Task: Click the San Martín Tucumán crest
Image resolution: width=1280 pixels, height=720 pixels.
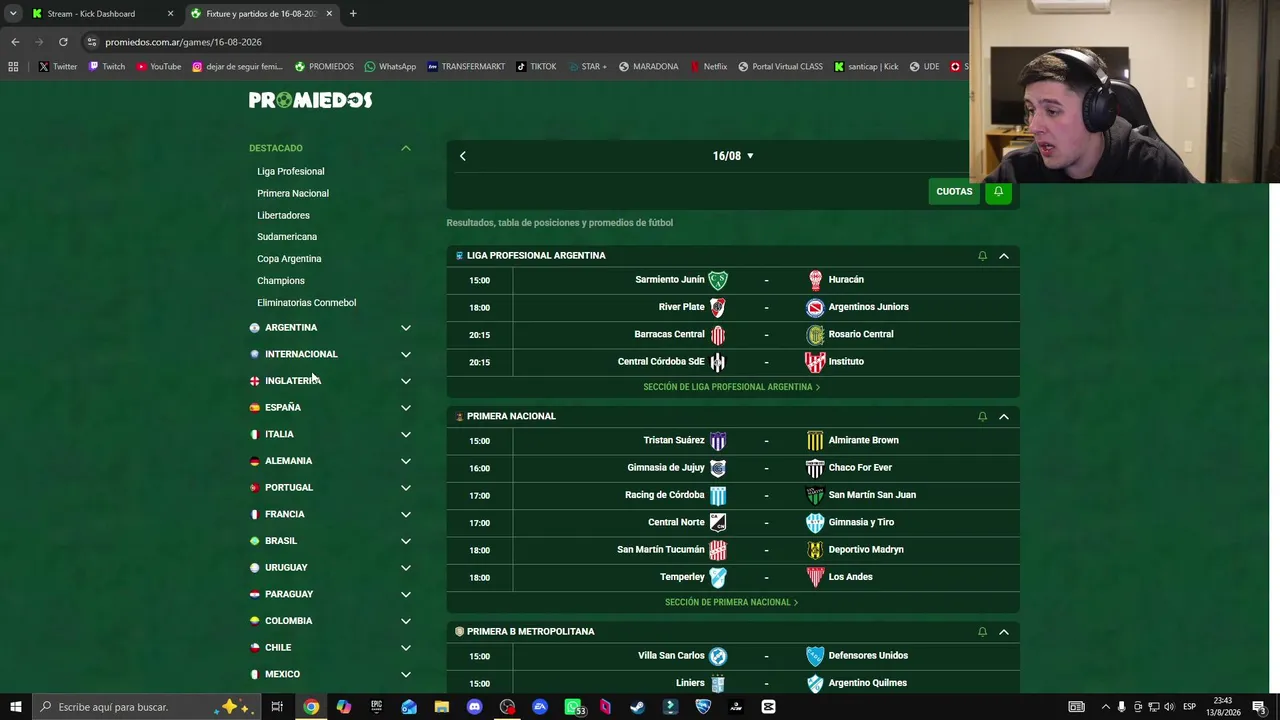Action: tap(718, 550)
